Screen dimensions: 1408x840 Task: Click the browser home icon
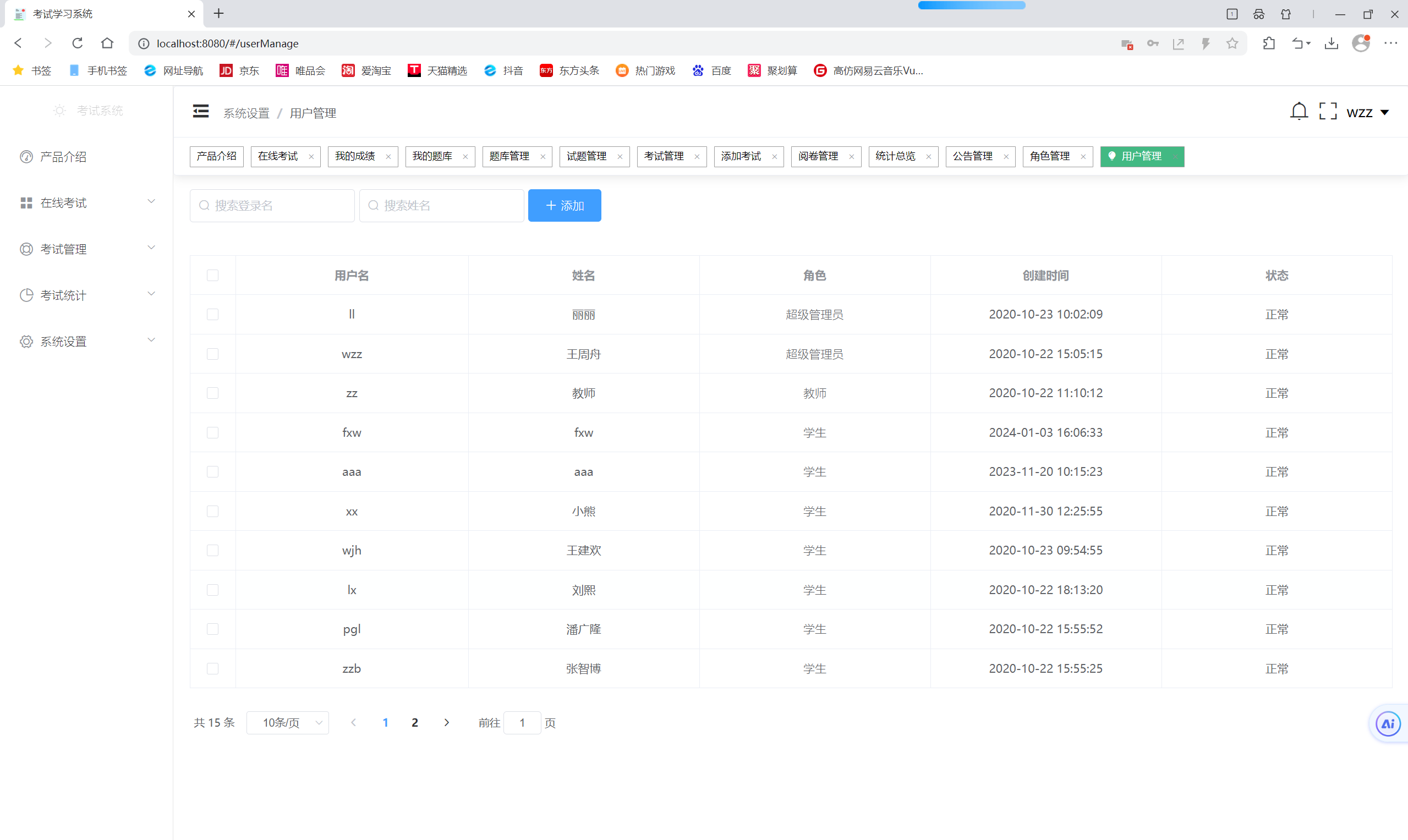tap(107, 43)
